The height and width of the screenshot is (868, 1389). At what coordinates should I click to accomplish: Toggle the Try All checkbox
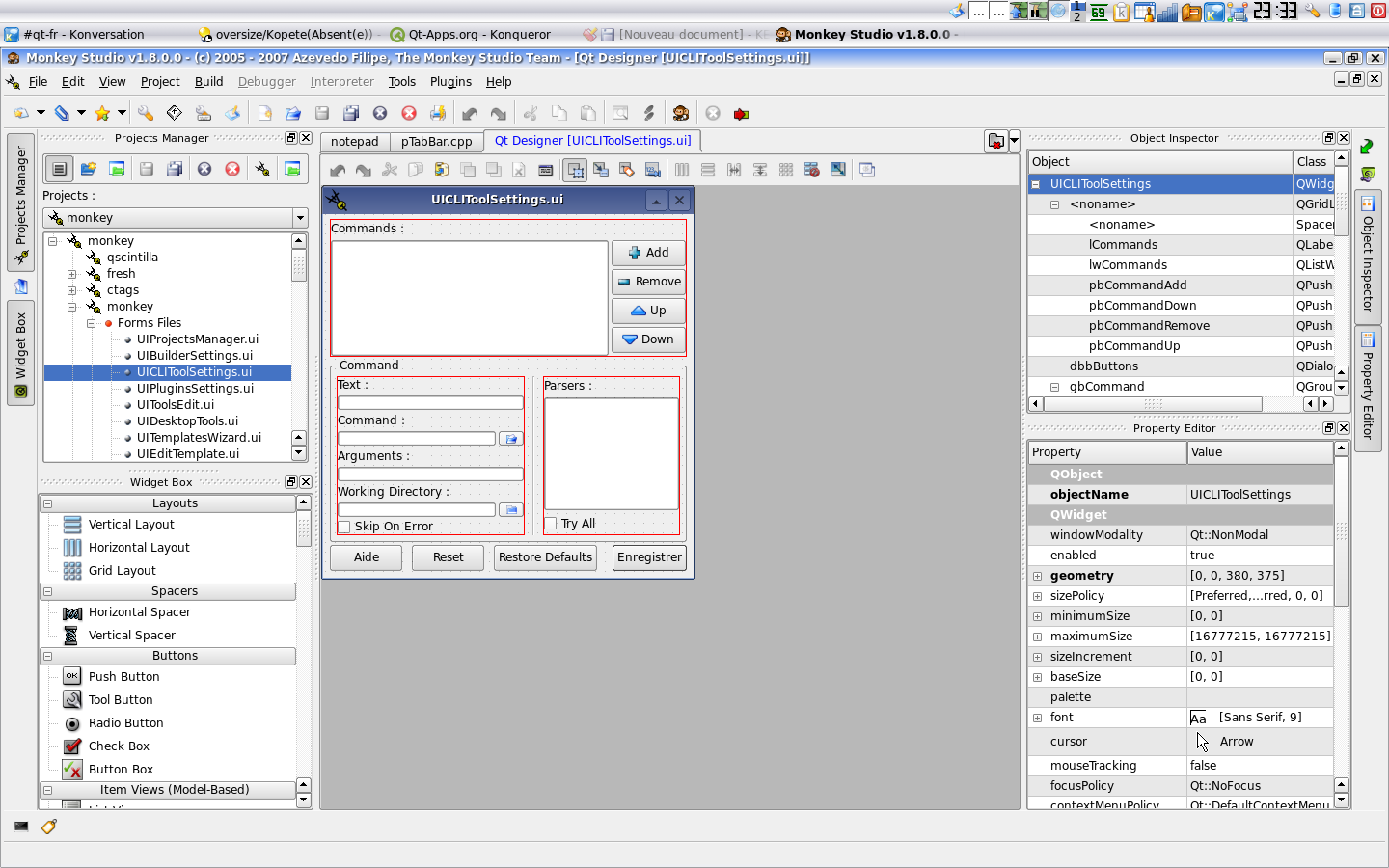(x=551, y=524)
